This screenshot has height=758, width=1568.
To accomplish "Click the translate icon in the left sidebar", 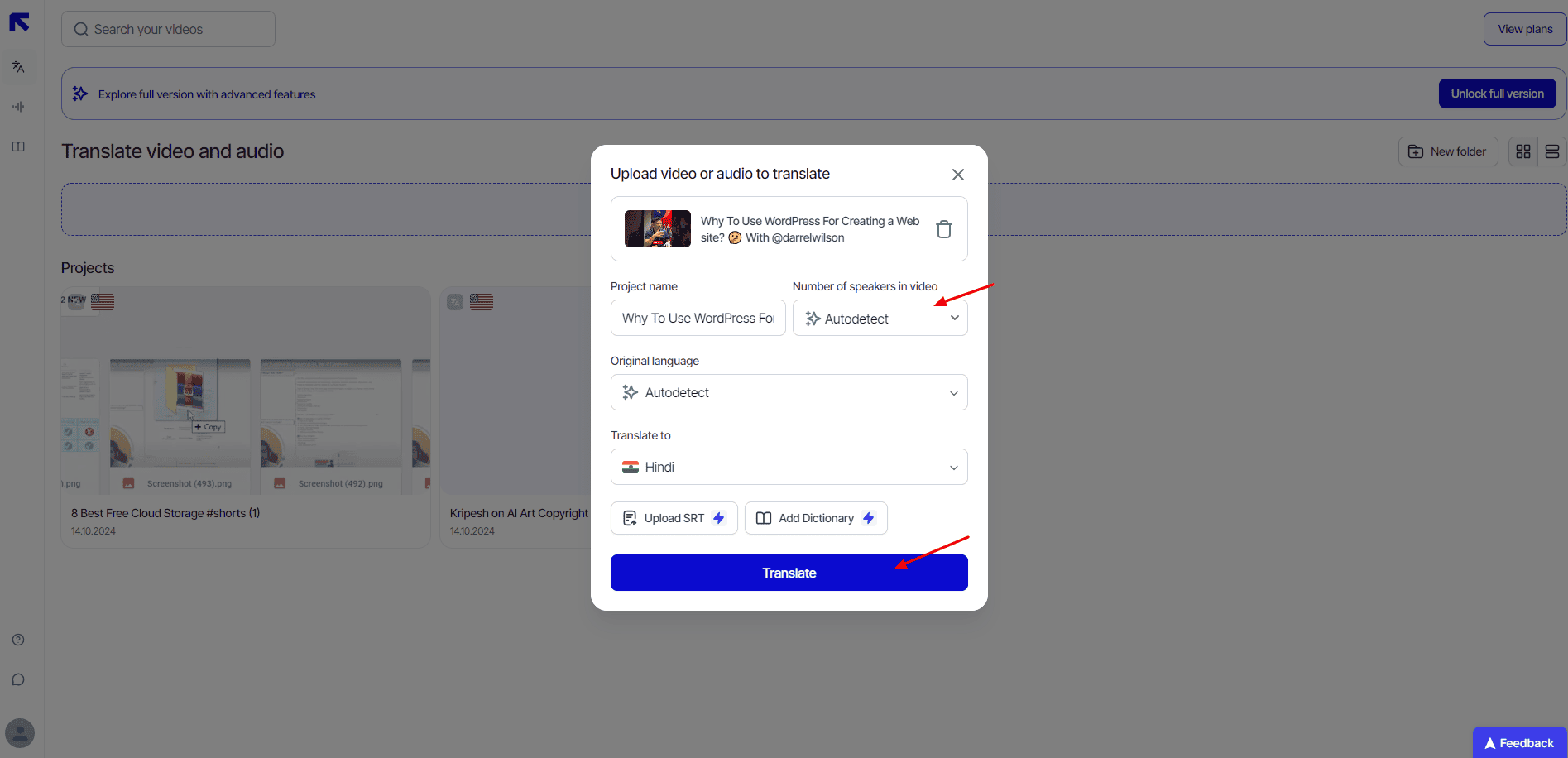I will (18, 67).
